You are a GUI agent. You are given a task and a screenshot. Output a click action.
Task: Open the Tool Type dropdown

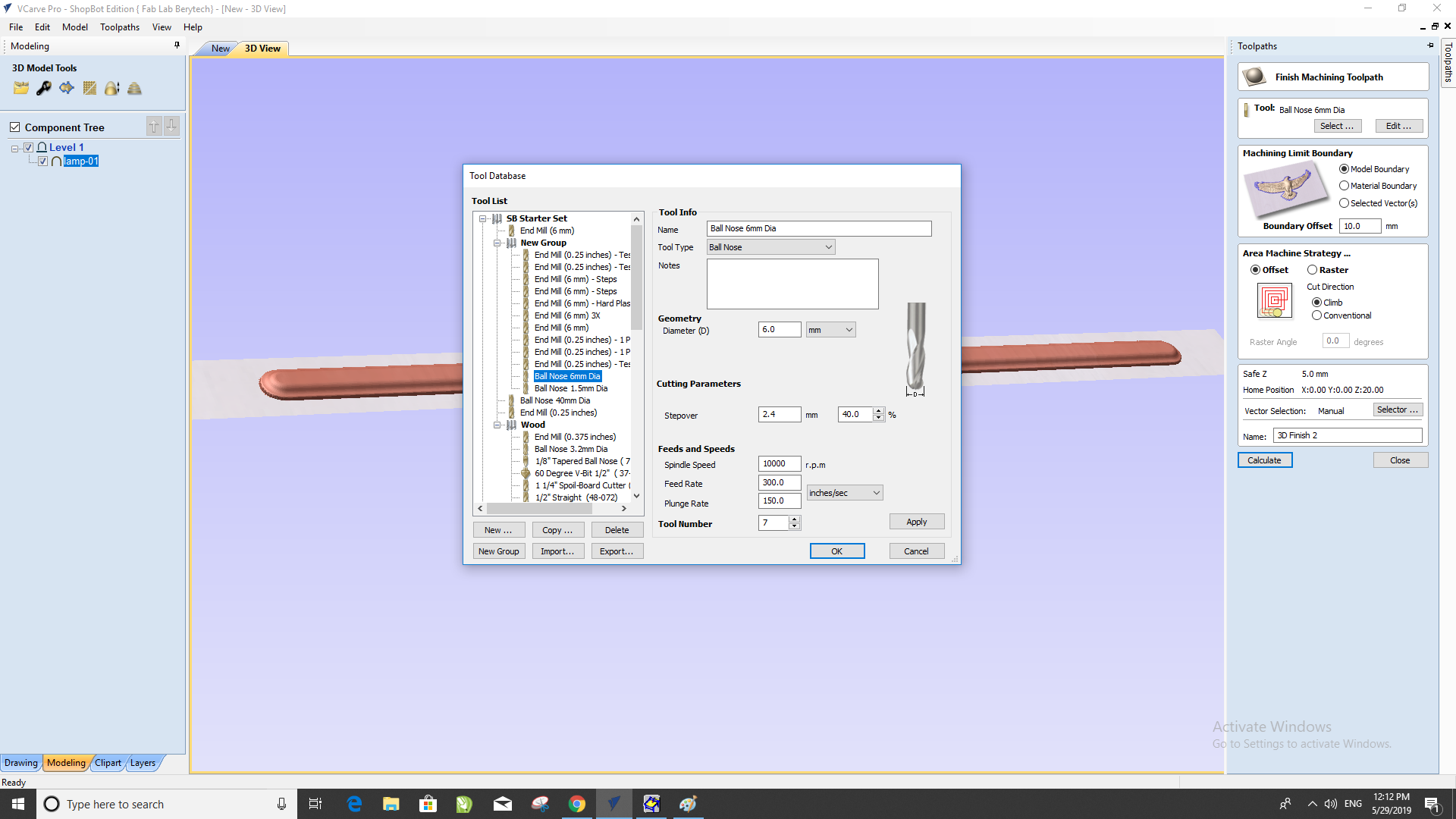pos(770,247)
